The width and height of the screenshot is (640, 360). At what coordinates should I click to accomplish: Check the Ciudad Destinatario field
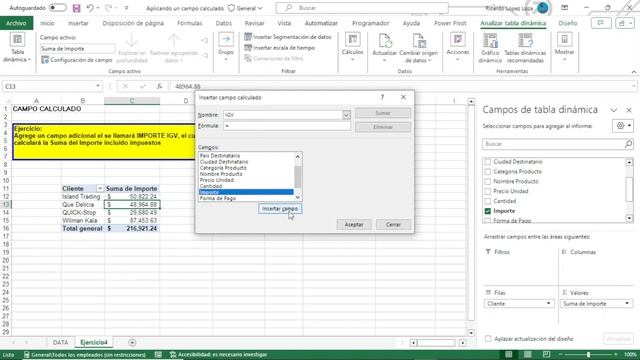pos(487,162)
